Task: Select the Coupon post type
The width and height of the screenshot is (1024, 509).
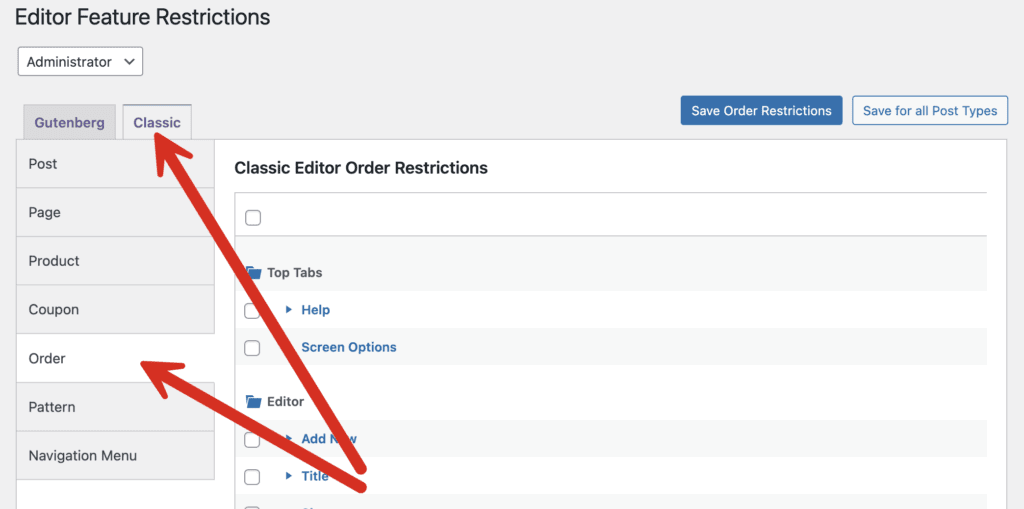Action: point(116,309)
